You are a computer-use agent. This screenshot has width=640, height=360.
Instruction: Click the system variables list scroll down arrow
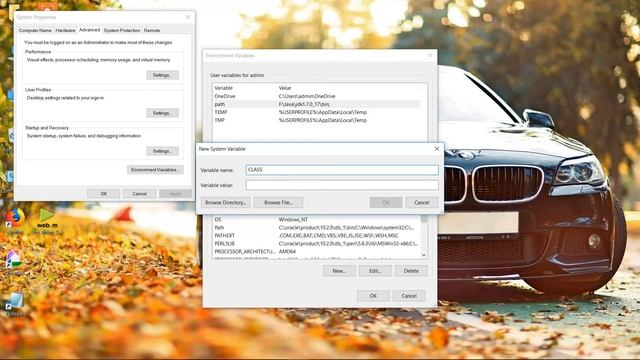coord(424,255)
